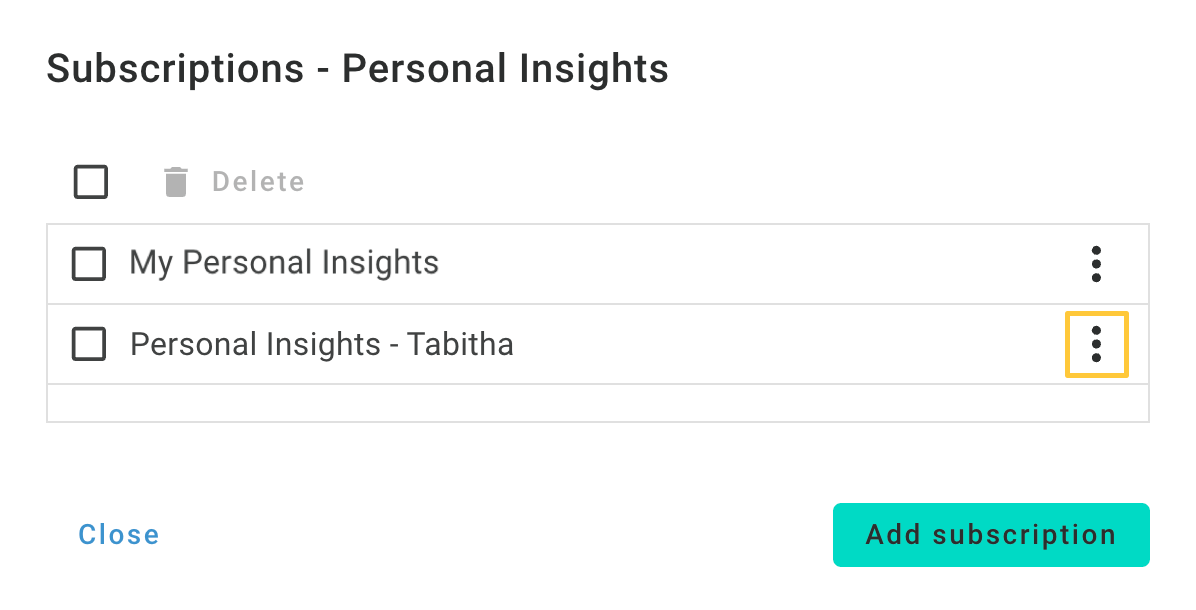Image resolution: width=1196 pixels, height=610 pixels.
Task: Click the grayed-out bin icon beside Delete
Action: [x=175, y=181]
